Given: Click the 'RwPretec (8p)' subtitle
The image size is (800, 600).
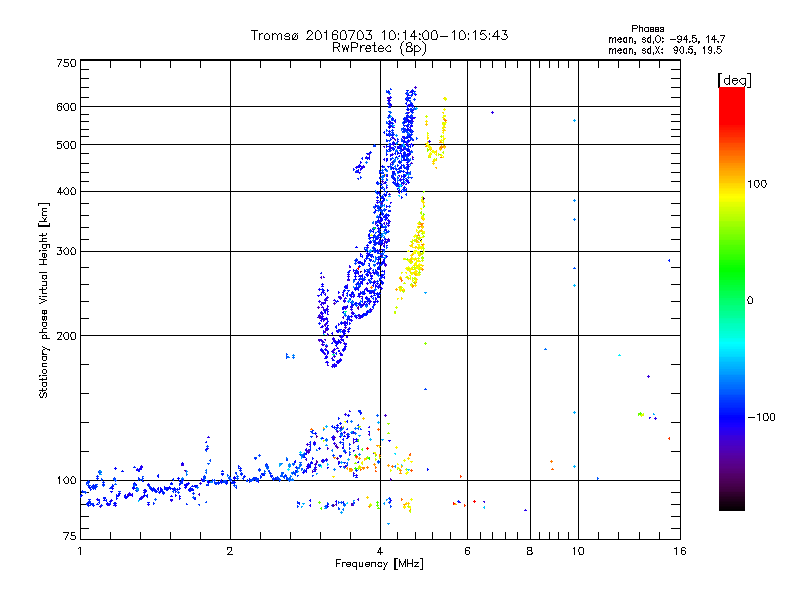Looking at the screenshot, I should point(379,48).
